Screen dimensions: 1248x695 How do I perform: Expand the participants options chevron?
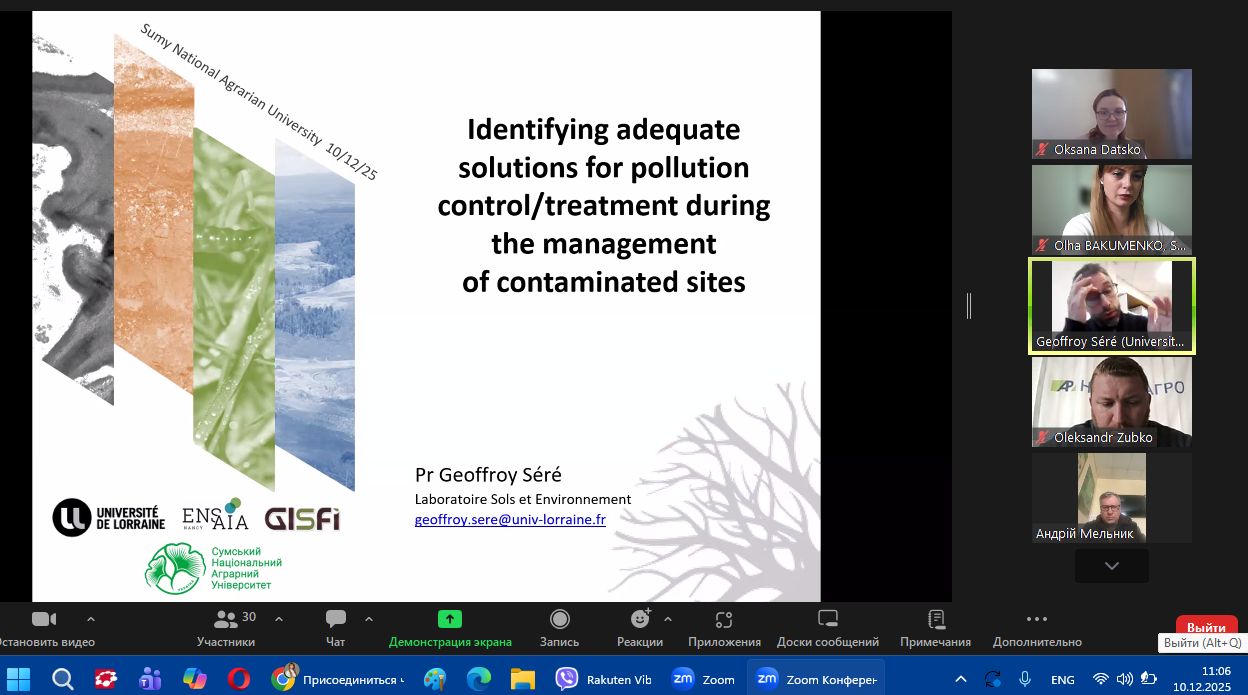(x=279, y=619)
